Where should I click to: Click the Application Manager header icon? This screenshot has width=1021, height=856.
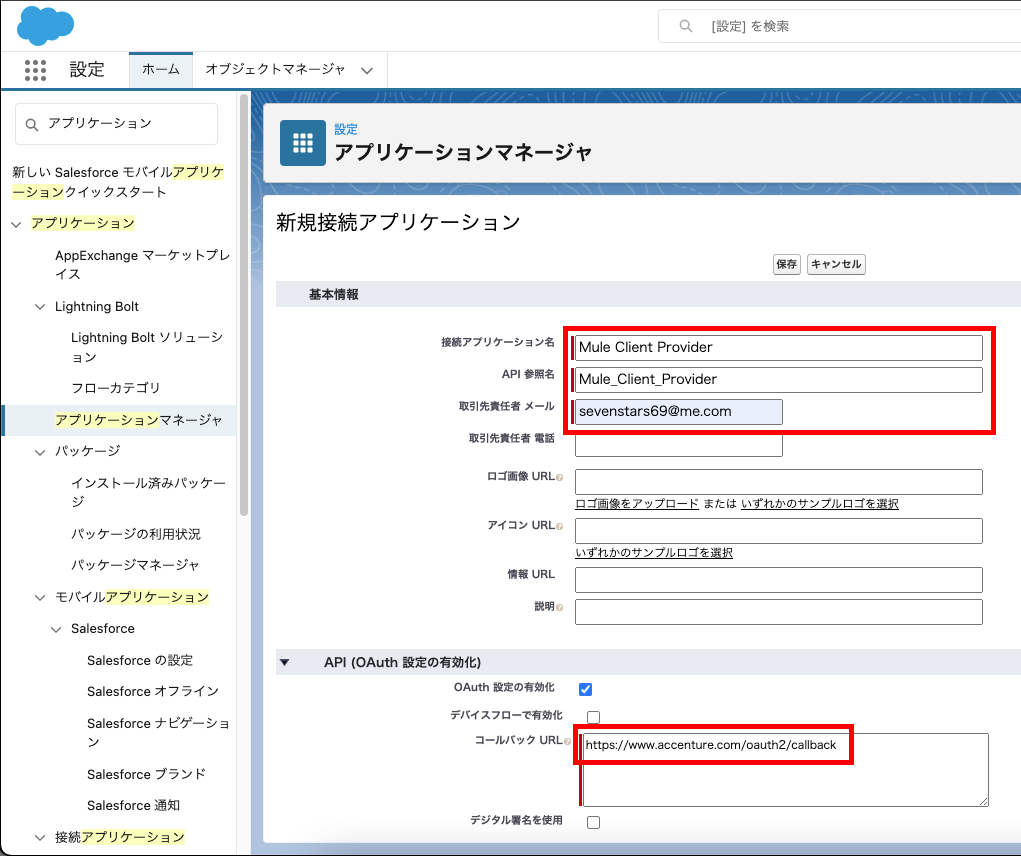click(302, 143)
